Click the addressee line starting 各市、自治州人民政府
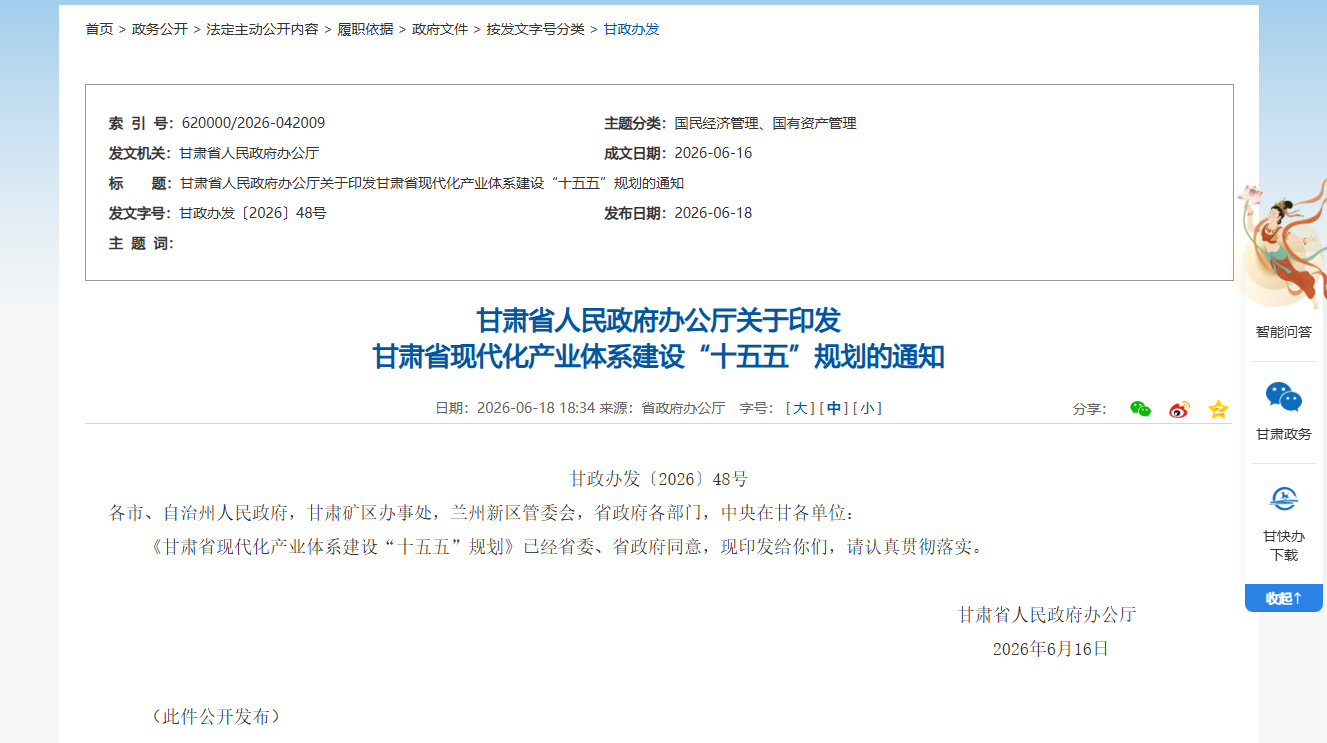Viewport: 1327px width, 743px height. tap(482, 513)
